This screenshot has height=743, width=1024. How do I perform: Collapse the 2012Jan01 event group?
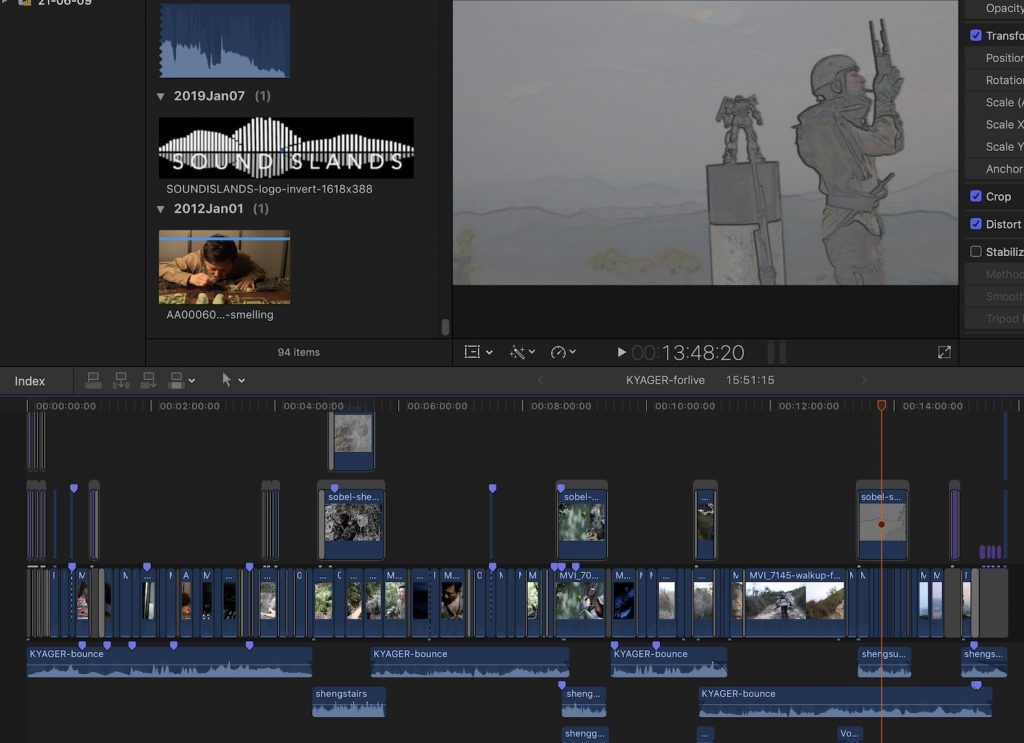point(161,209)
